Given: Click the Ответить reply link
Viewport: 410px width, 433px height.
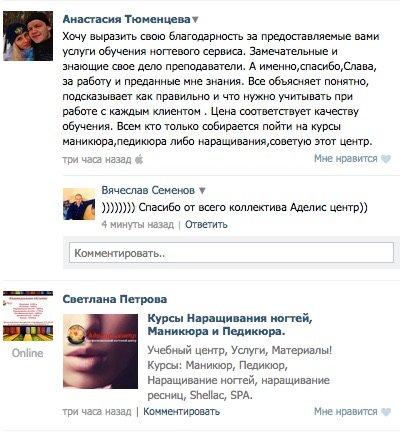Looking at the screenshot, I should coord(206,224).
